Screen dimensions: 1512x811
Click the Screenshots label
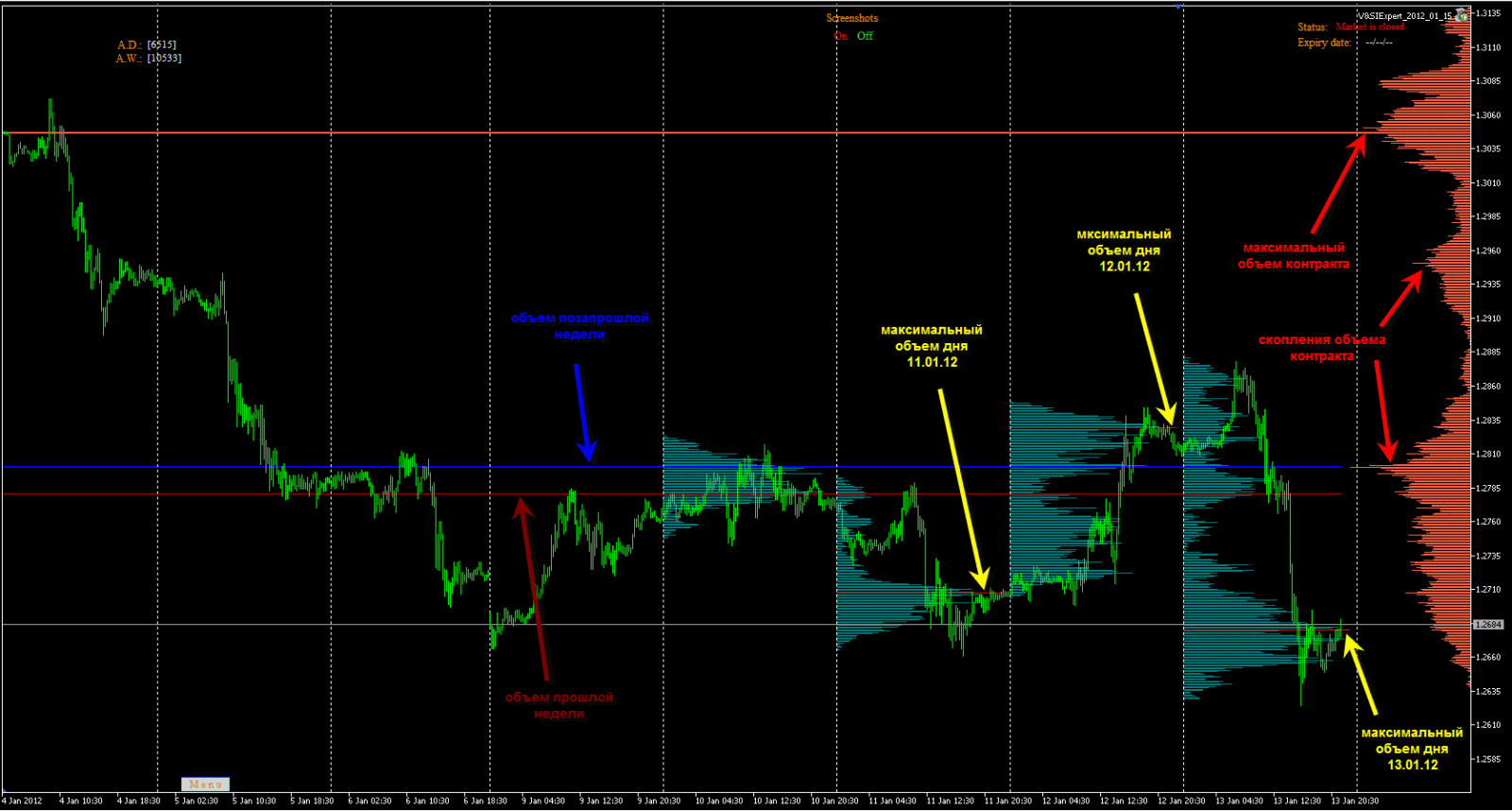point(851,18)
